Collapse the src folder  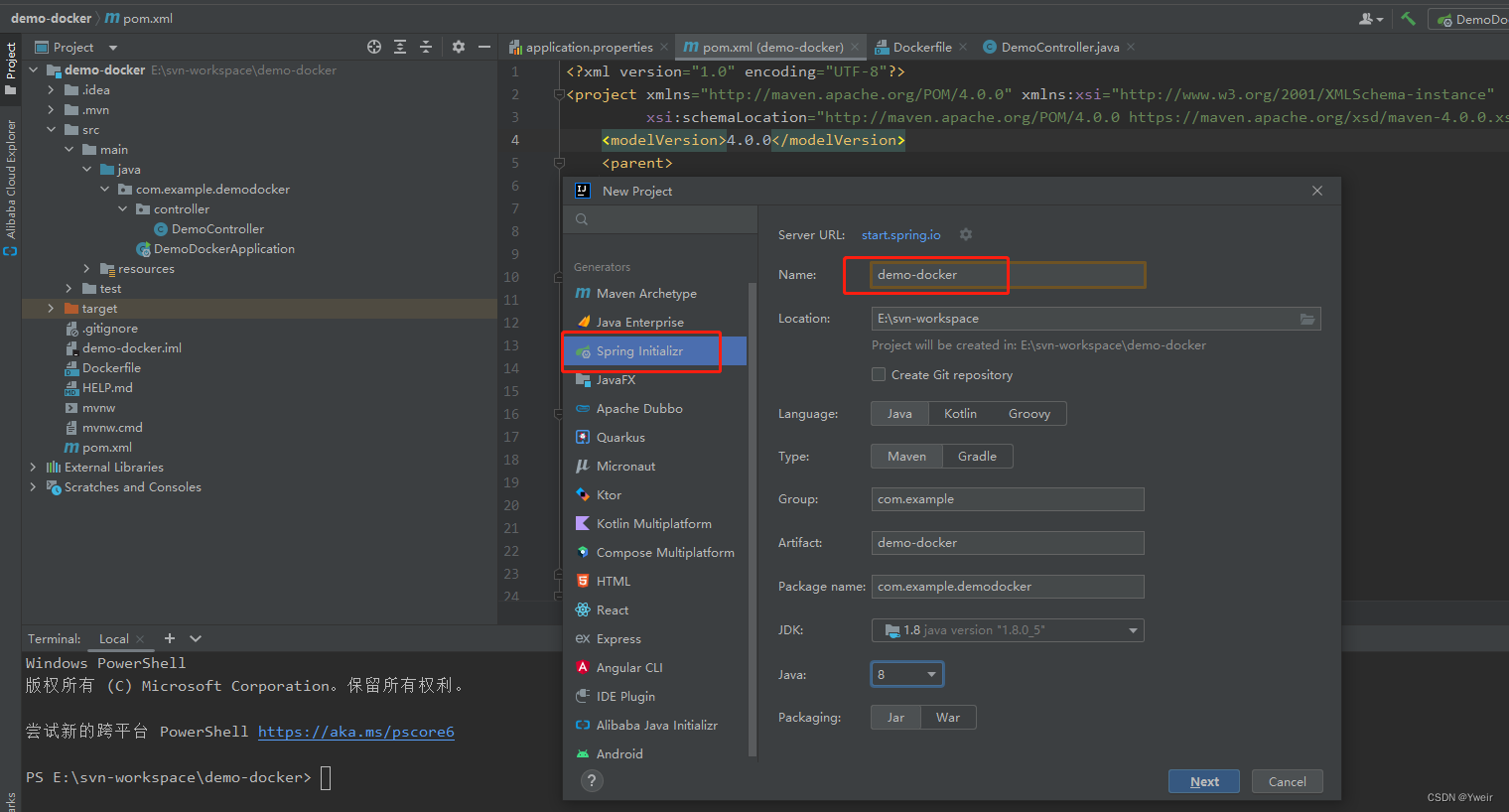tap(52, 130)
